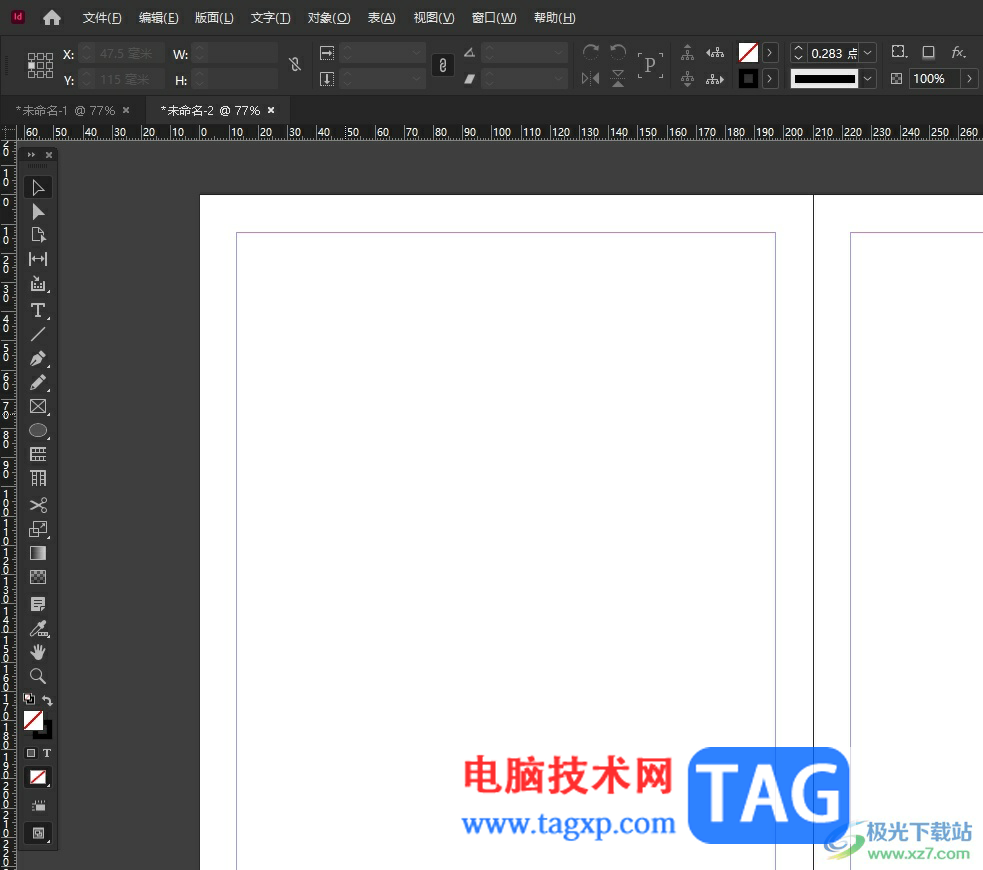Image resolution: width=983 pixels, height=870 pixels.
Task: Select the Note tool
Action: click(38, 604)
